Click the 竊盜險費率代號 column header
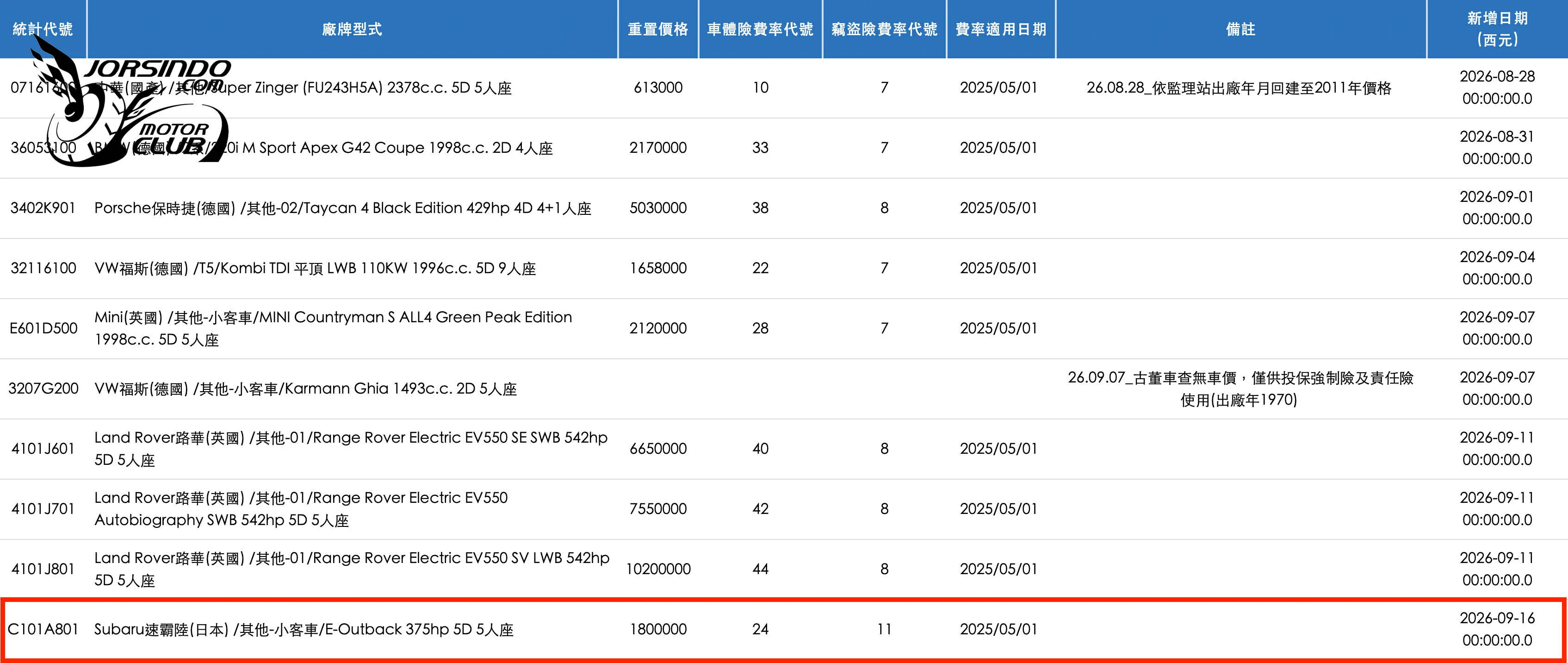The height and width of the screenshot is (663, 1568). point(885,29)
